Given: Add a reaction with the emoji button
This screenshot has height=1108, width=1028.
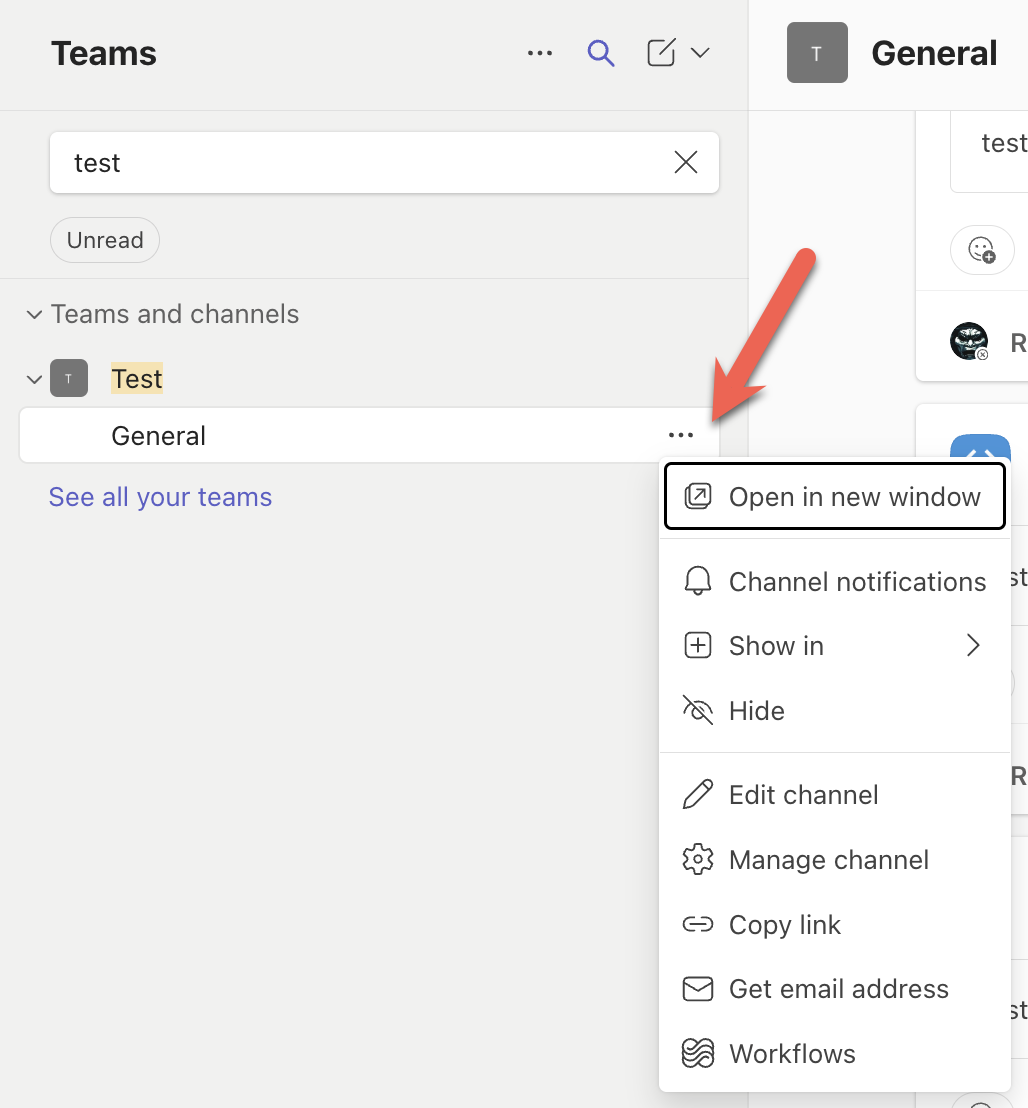Looking at the screenshot, I should pyautogui.click(x=982, y=249).
